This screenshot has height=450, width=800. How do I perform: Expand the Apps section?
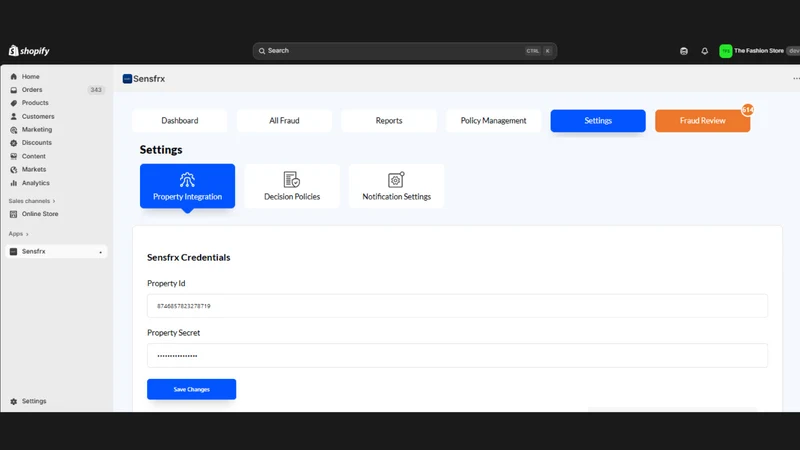click(18, 234)
